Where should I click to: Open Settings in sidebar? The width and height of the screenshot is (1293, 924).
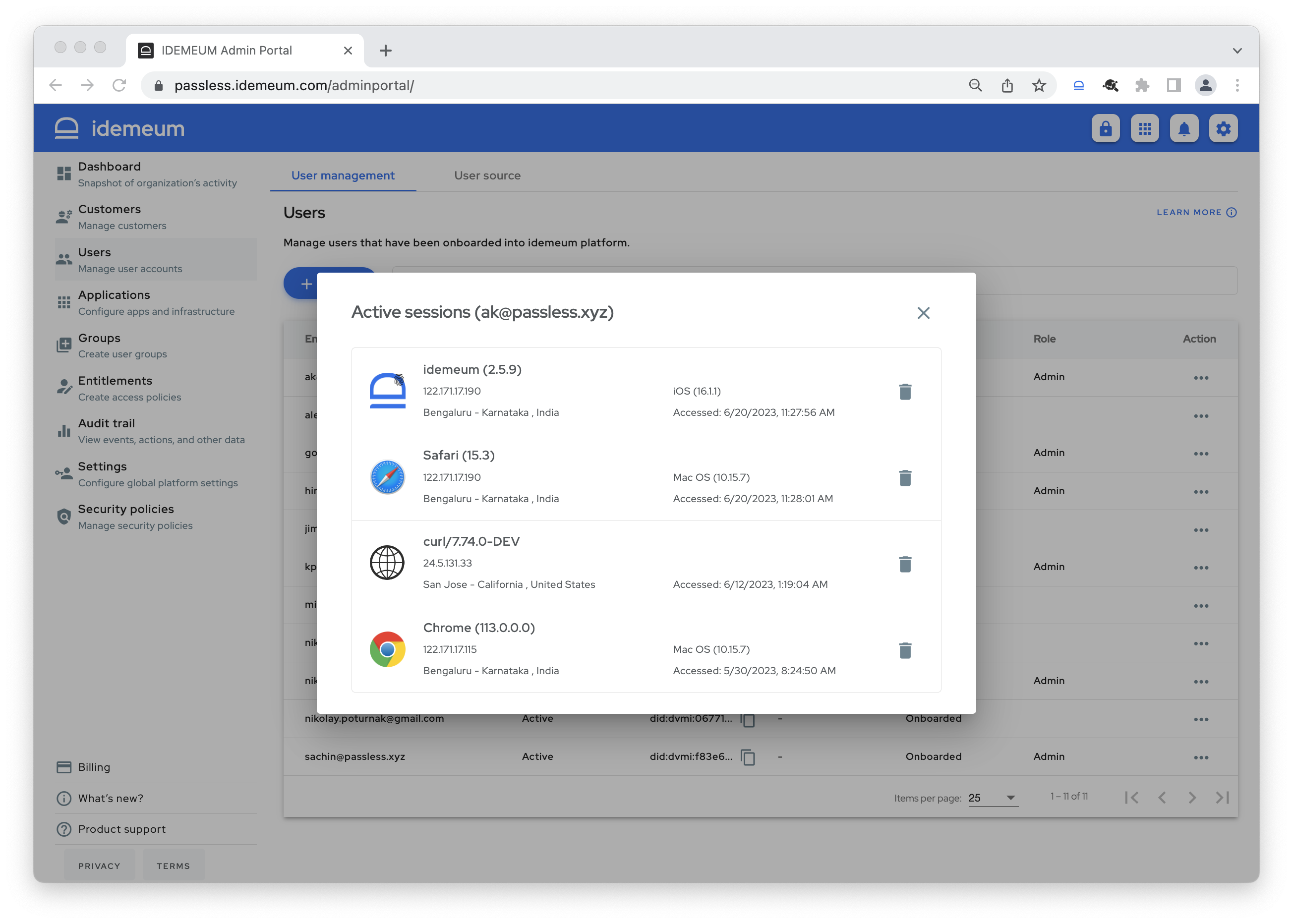pyautogui.click(x=155, y=474)
